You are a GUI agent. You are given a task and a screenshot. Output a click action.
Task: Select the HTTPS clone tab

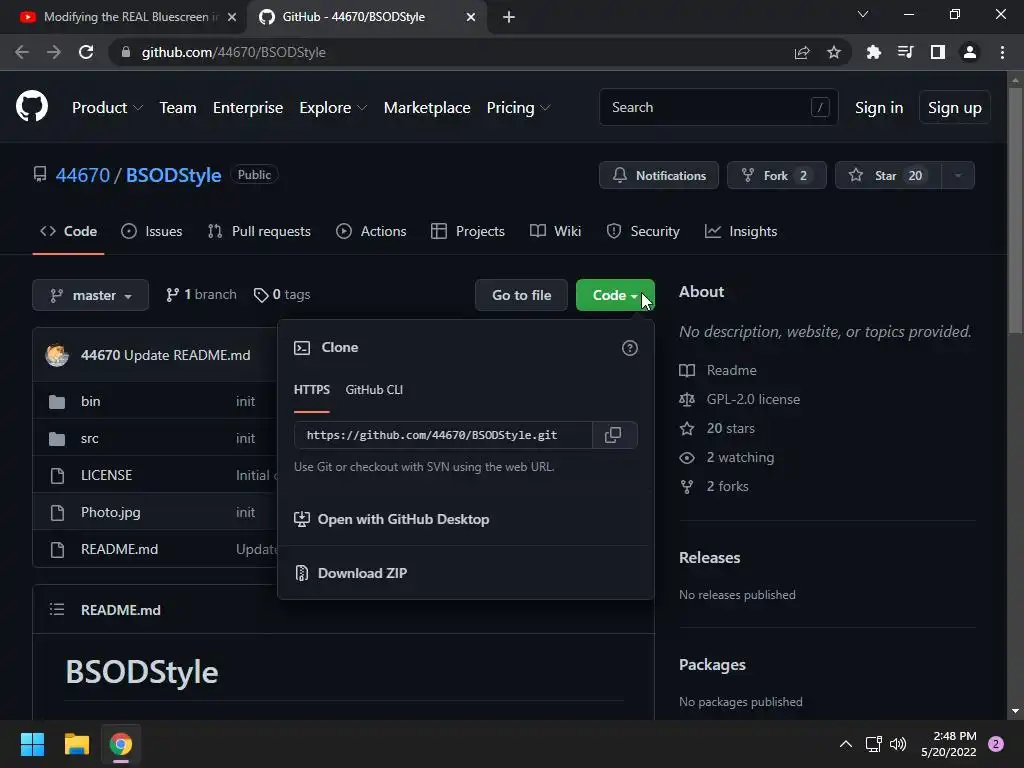[312, 390]
